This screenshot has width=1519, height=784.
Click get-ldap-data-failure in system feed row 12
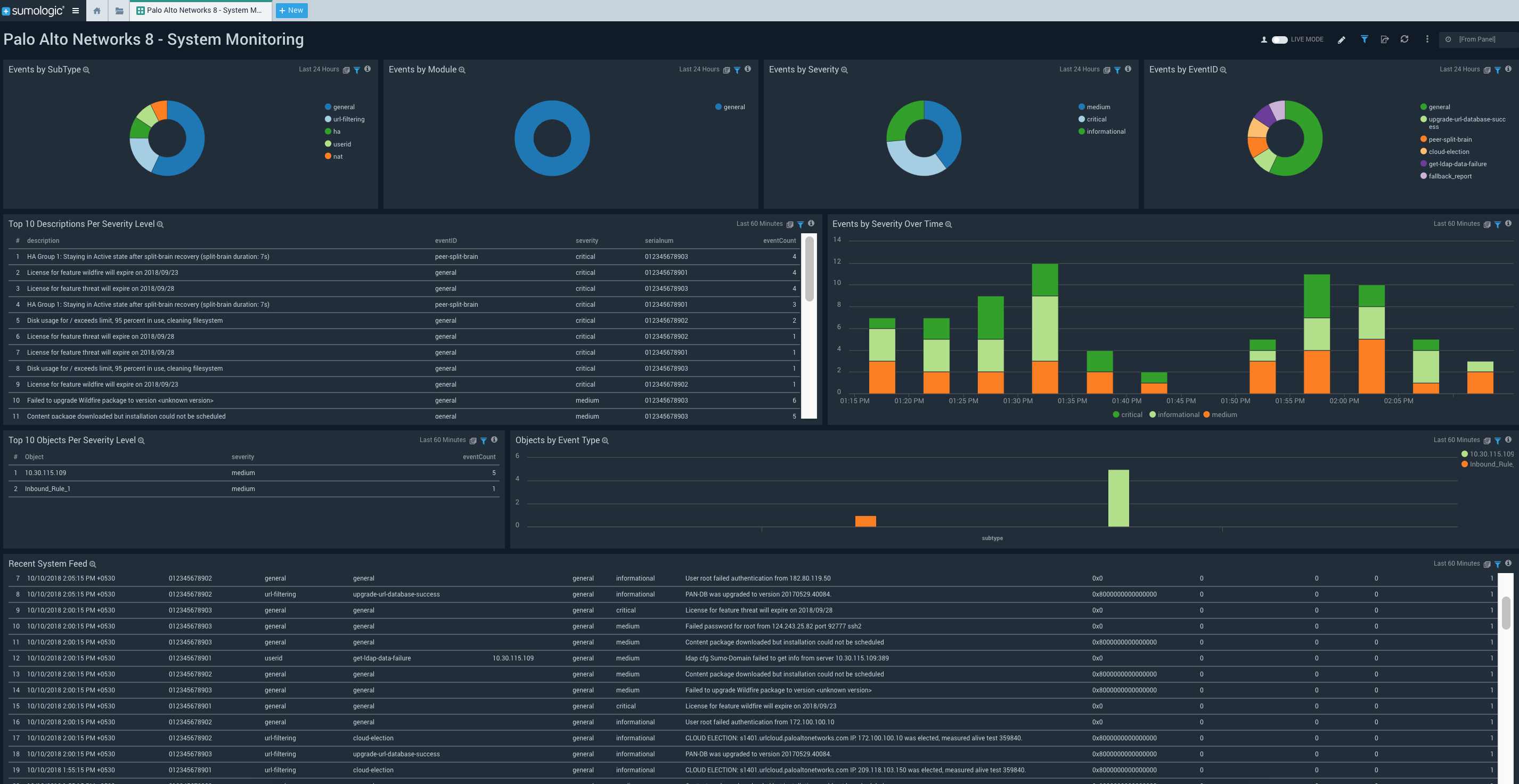point(381,658)
